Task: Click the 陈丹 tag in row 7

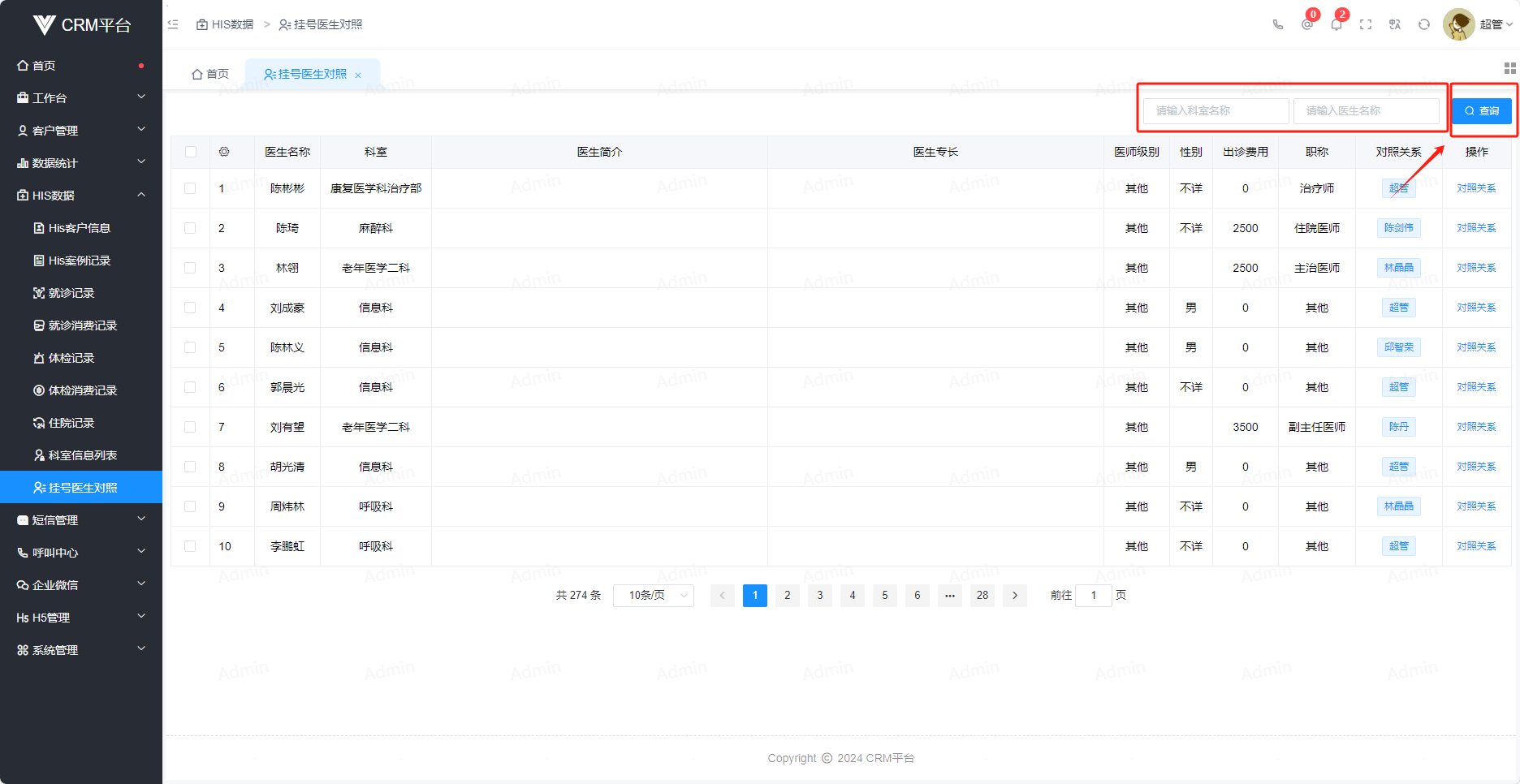Action: coord(1399,427)
